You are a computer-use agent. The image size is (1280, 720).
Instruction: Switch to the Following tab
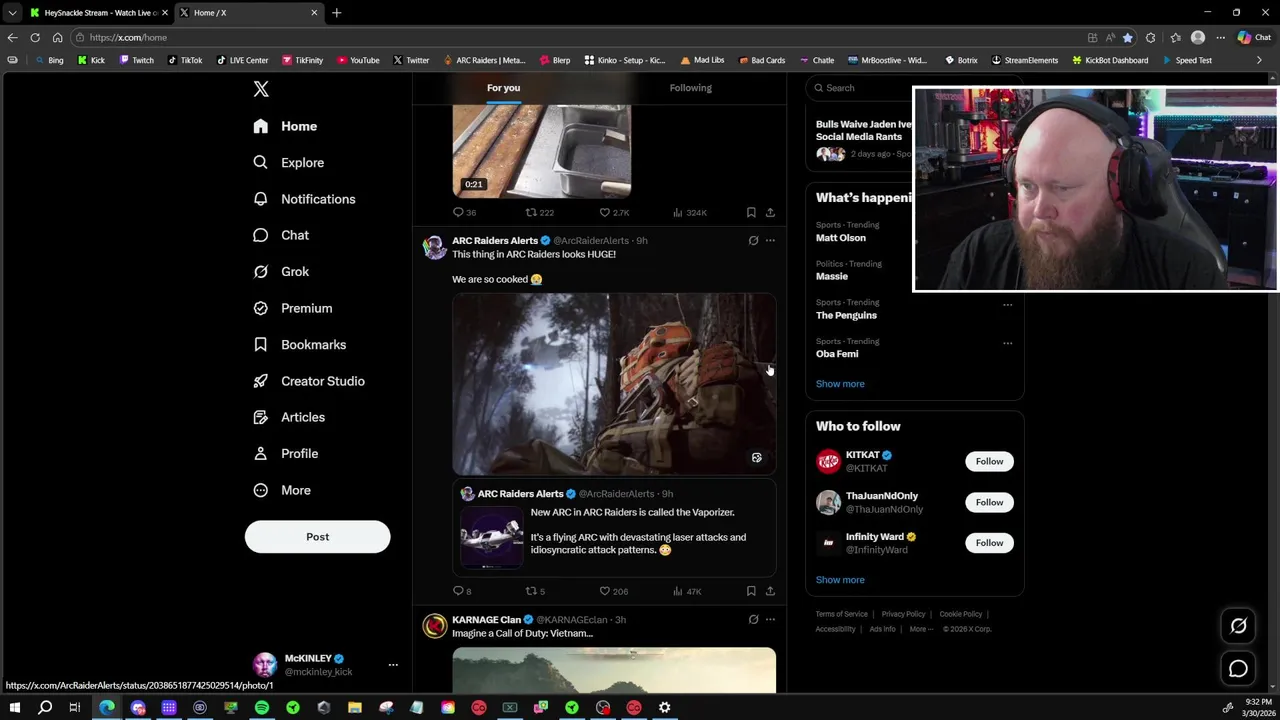(x=690, y=88)
